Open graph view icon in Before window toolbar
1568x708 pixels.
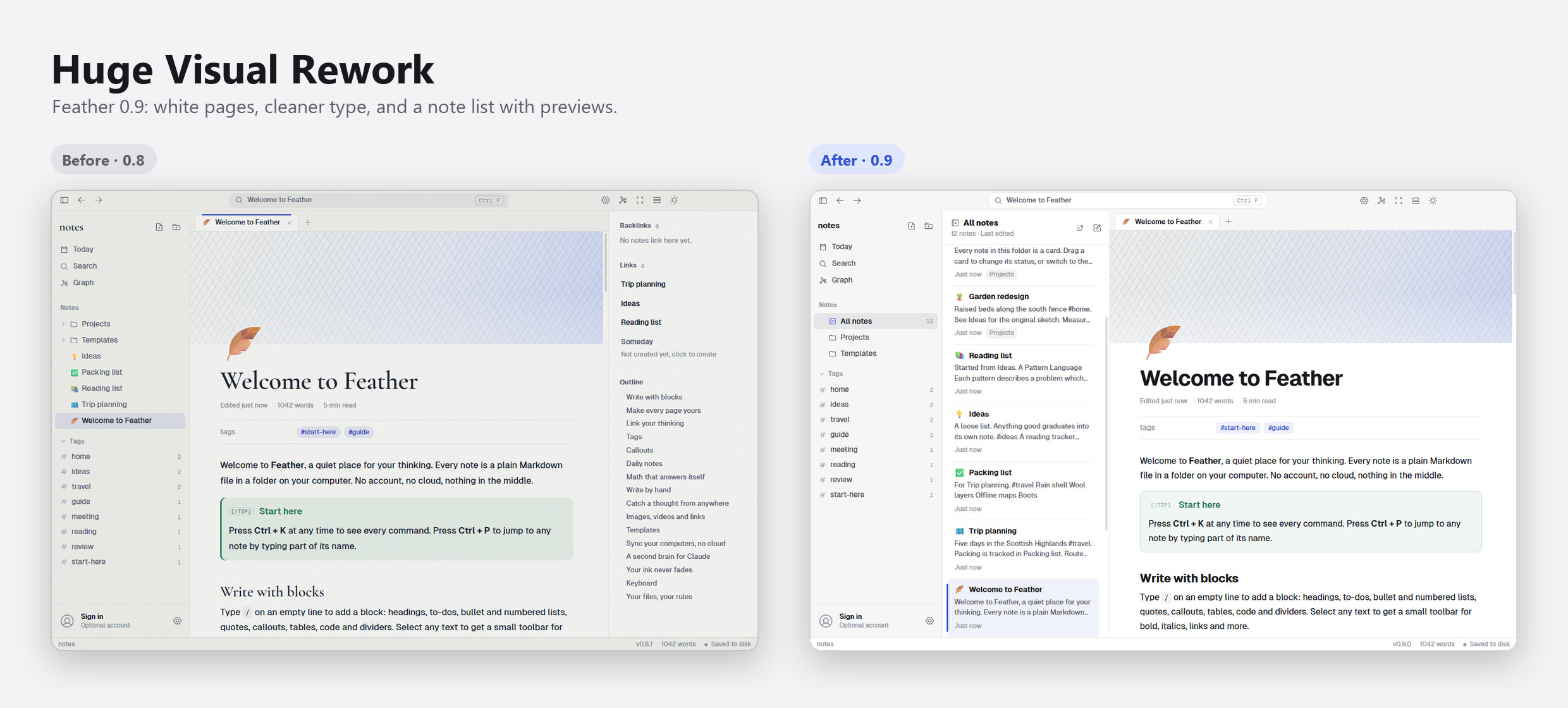coord(623,200)
